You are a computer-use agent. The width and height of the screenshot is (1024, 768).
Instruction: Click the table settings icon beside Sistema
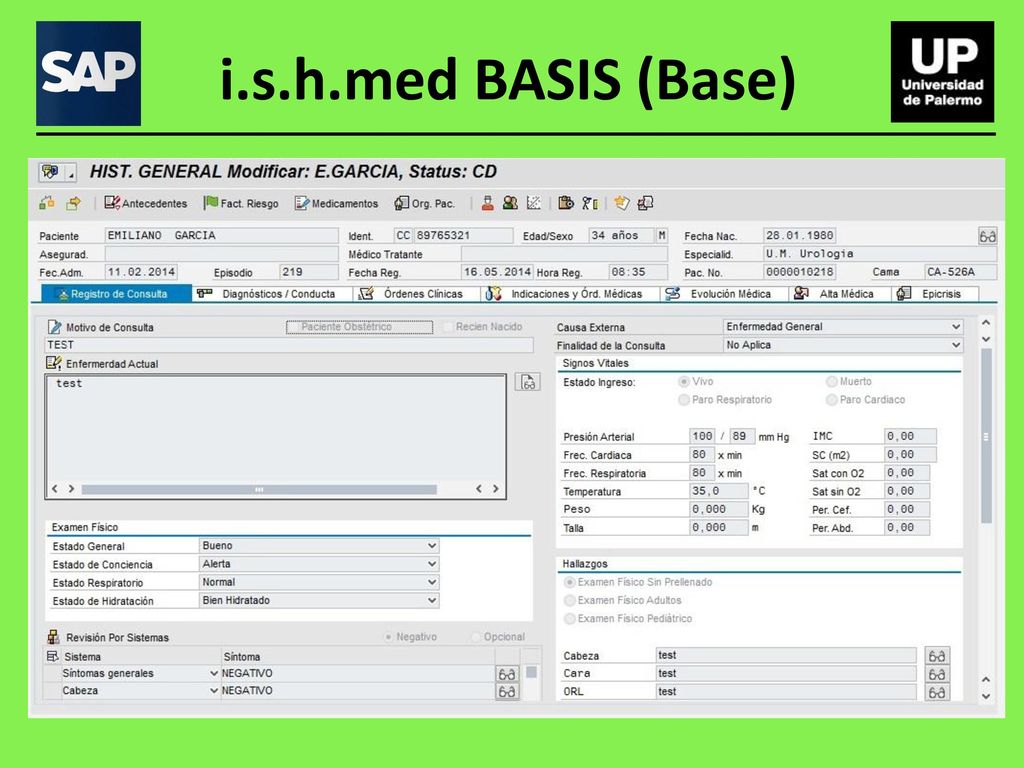[53, 656]
